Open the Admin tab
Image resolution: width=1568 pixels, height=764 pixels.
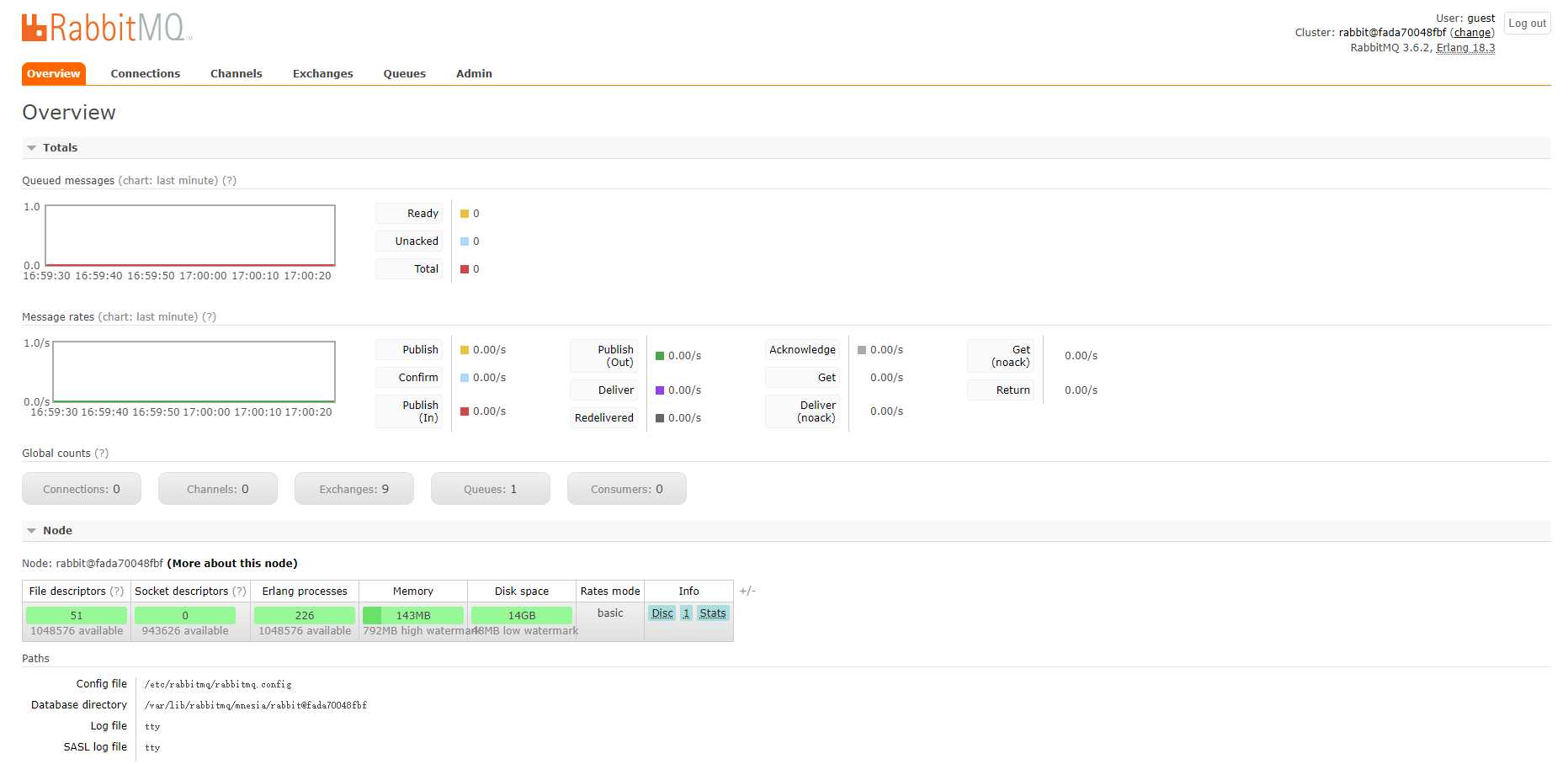[475, 74]
